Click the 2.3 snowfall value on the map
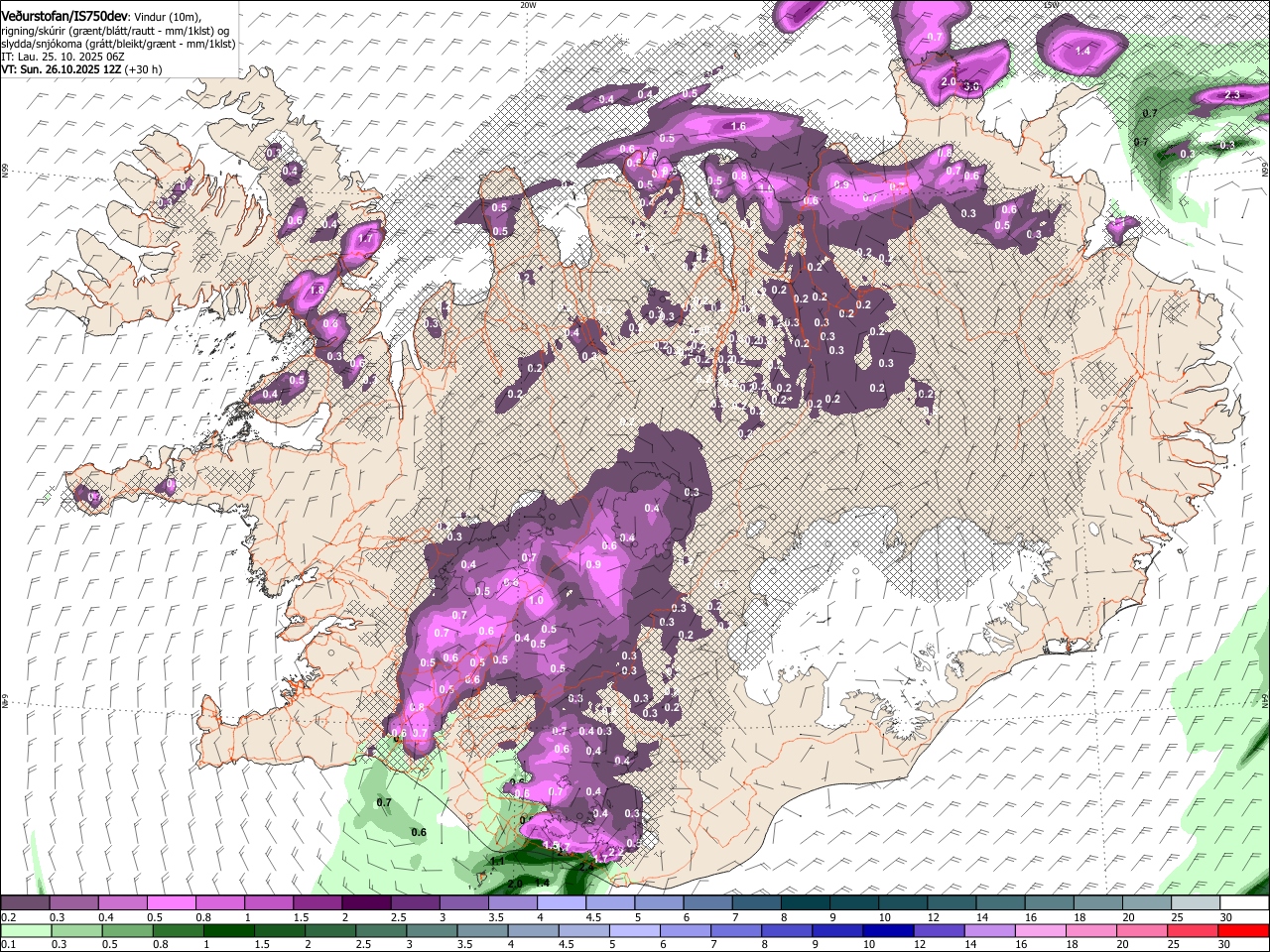 click(1233, 94)
